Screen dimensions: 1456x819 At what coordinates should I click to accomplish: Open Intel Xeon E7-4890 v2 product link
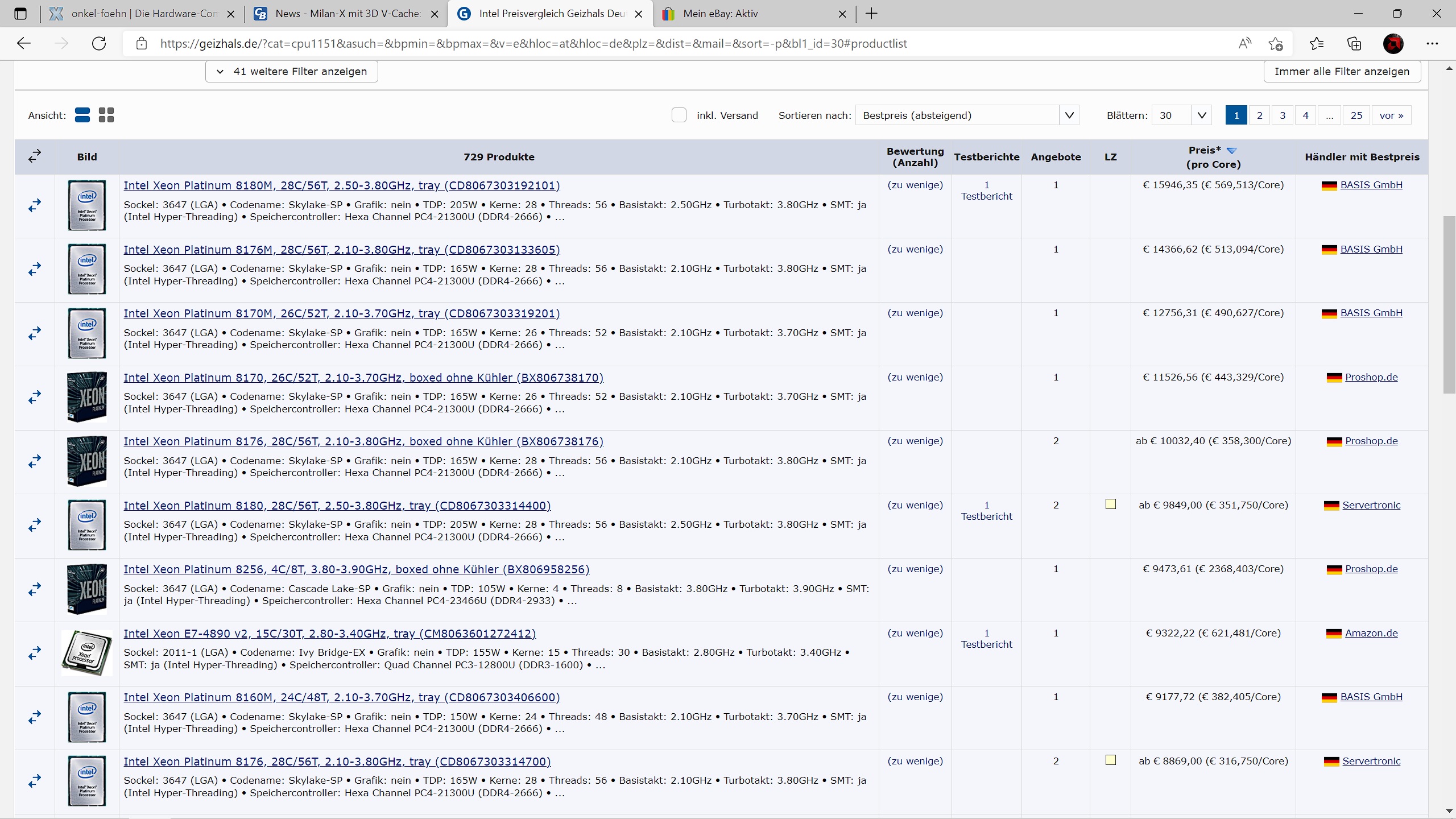pos(329,634)
